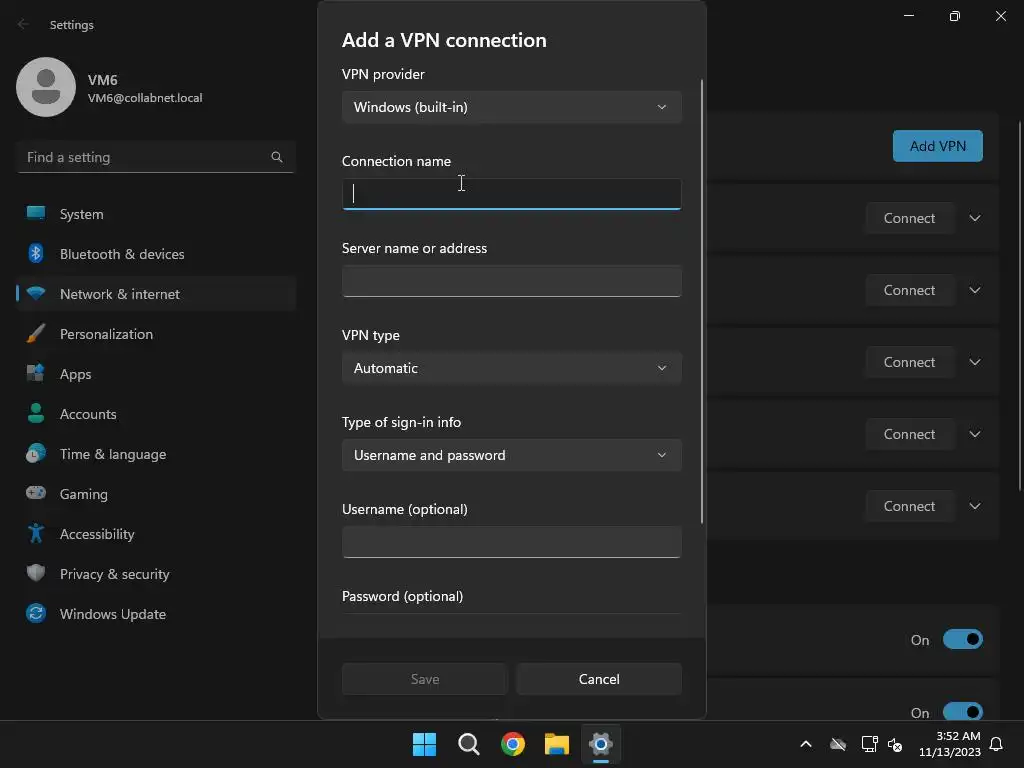The image size is (1024, 768).
Task: Turn off the first On toggle switch
Action: click(963, 639)
